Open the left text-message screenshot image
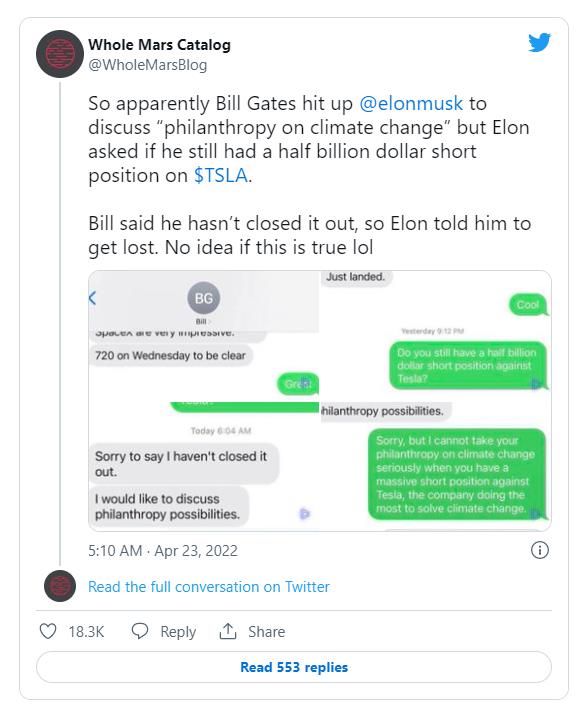Screen dimensions: 585x725 click(x=203, y=400)
